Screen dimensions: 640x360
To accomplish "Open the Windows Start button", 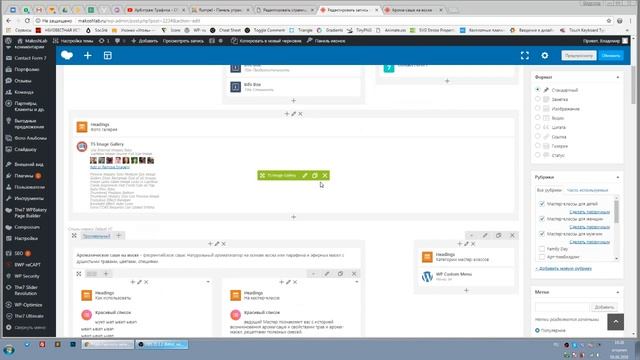I will pyautogui.click(x=9, y=350).
